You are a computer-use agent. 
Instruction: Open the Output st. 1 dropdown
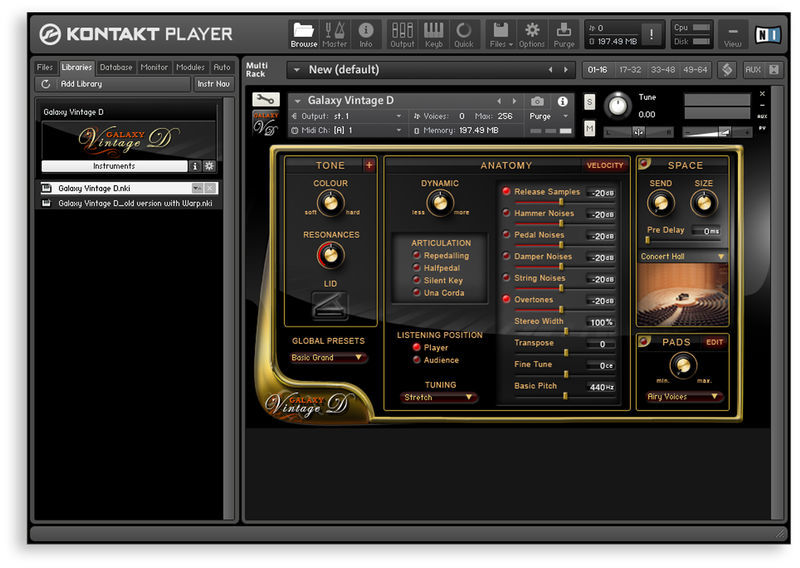point(347,116)
